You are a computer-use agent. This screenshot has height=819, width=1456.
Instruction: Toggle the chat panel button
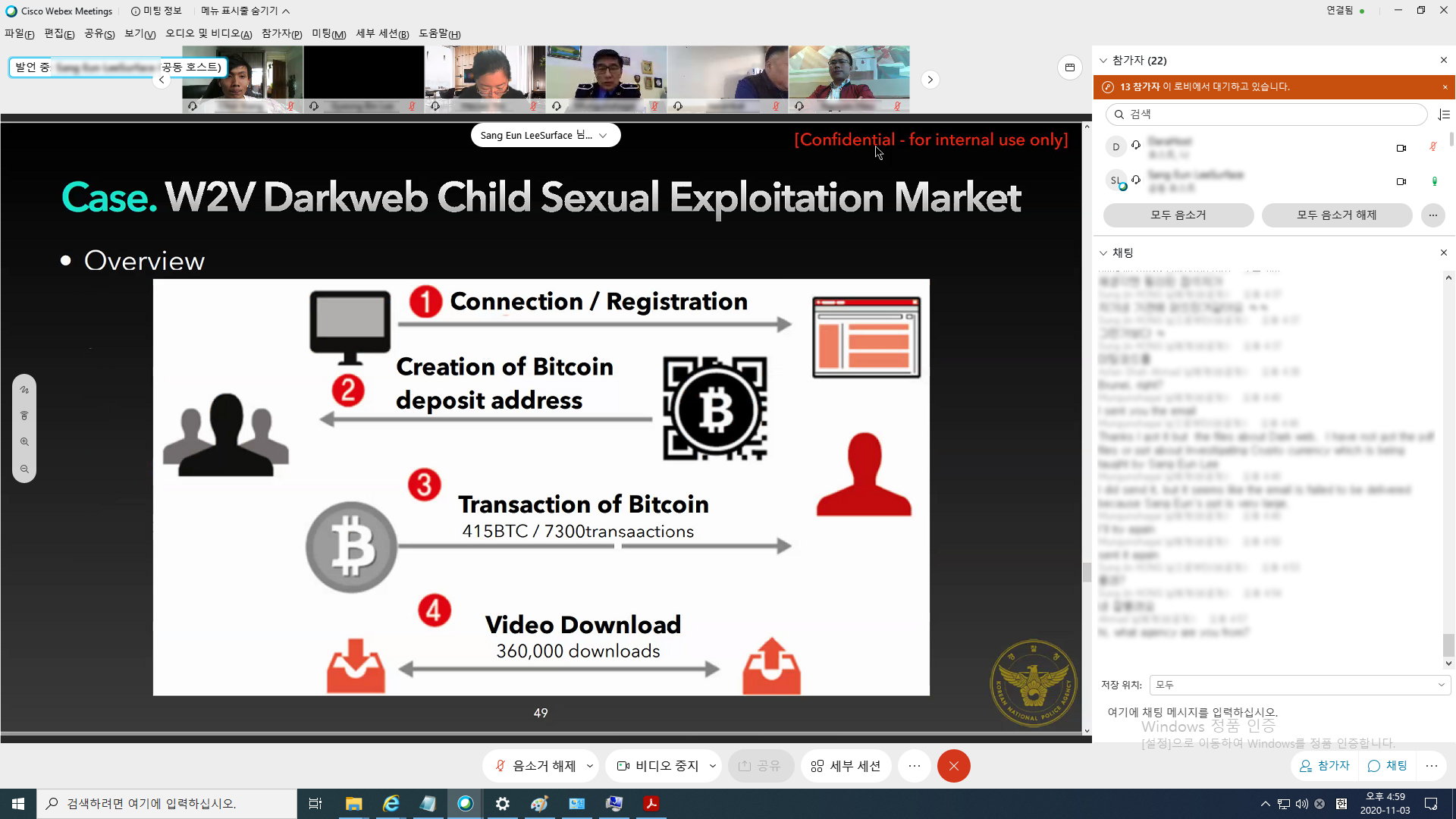(x=1388, y=766)
